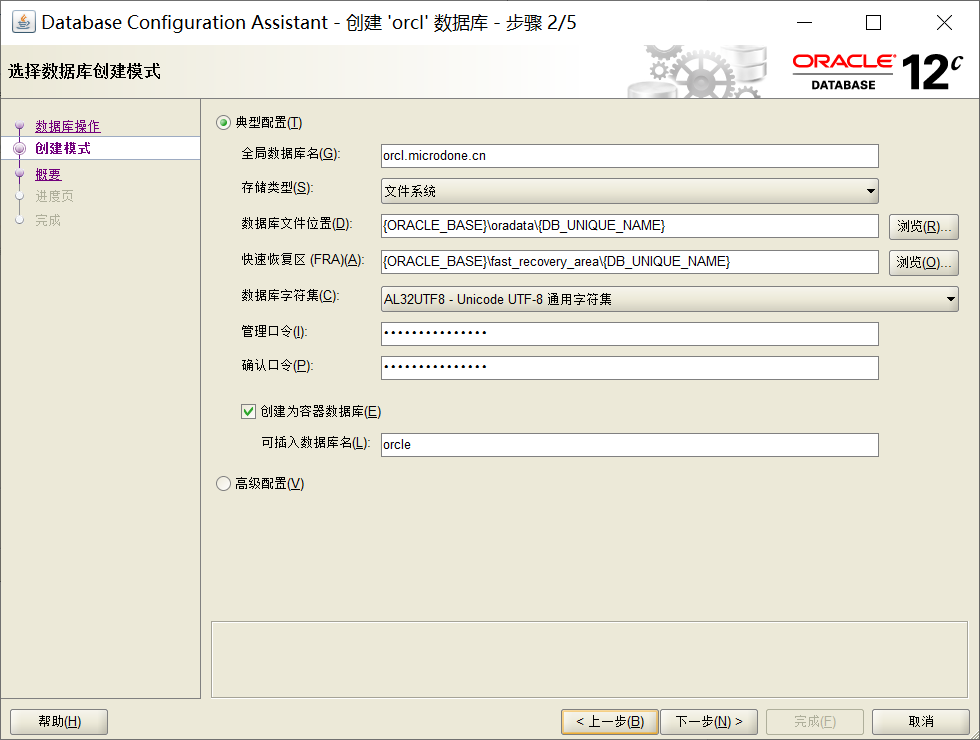The width and height of the screenshot is (980, 740).
Task: Click the 数据库操作 step bullet icon
Action: click(x=19, y=126)
